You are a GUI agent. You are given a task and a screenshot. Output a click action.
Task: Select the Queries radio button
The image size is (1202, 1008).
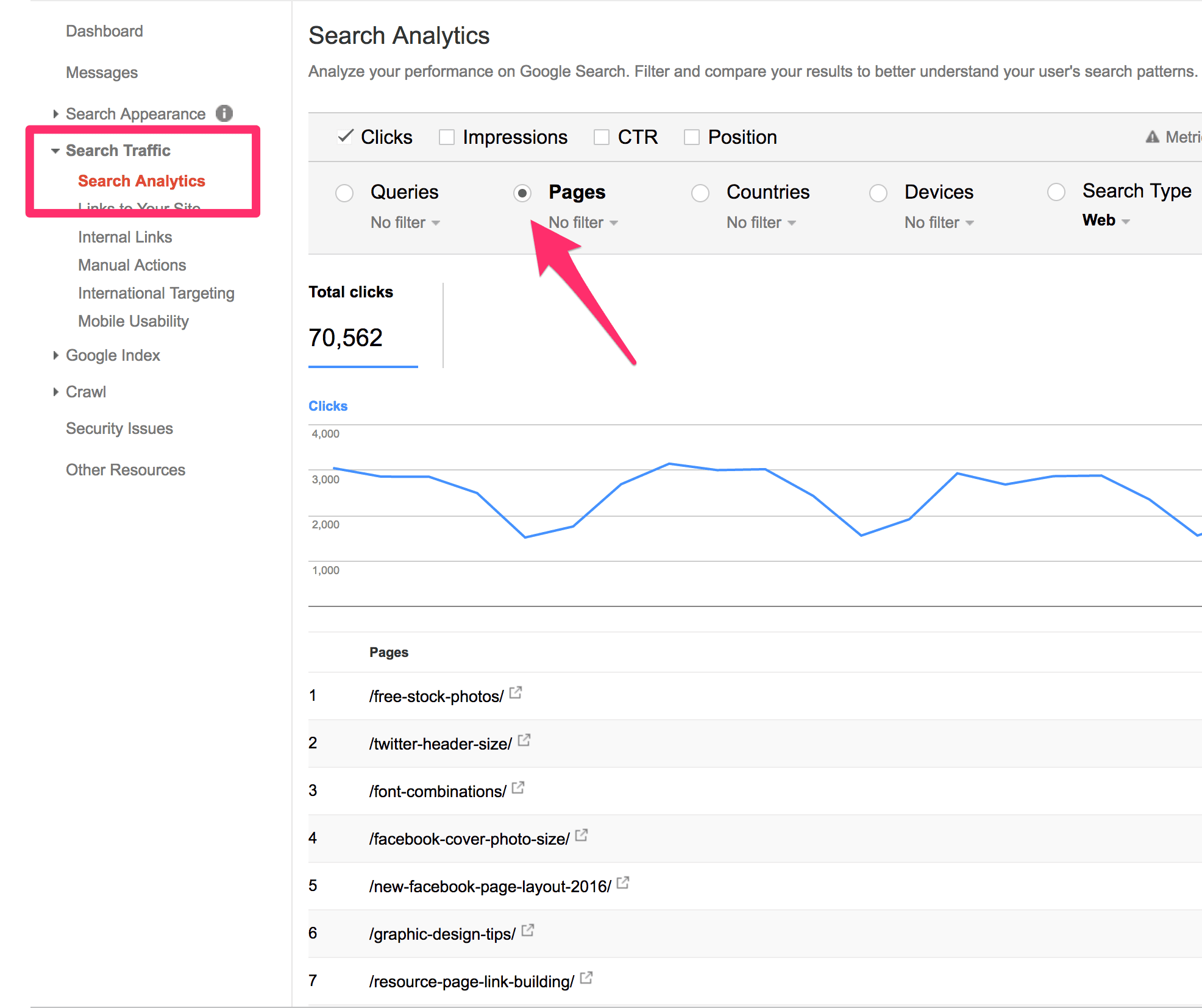point(344,193)
